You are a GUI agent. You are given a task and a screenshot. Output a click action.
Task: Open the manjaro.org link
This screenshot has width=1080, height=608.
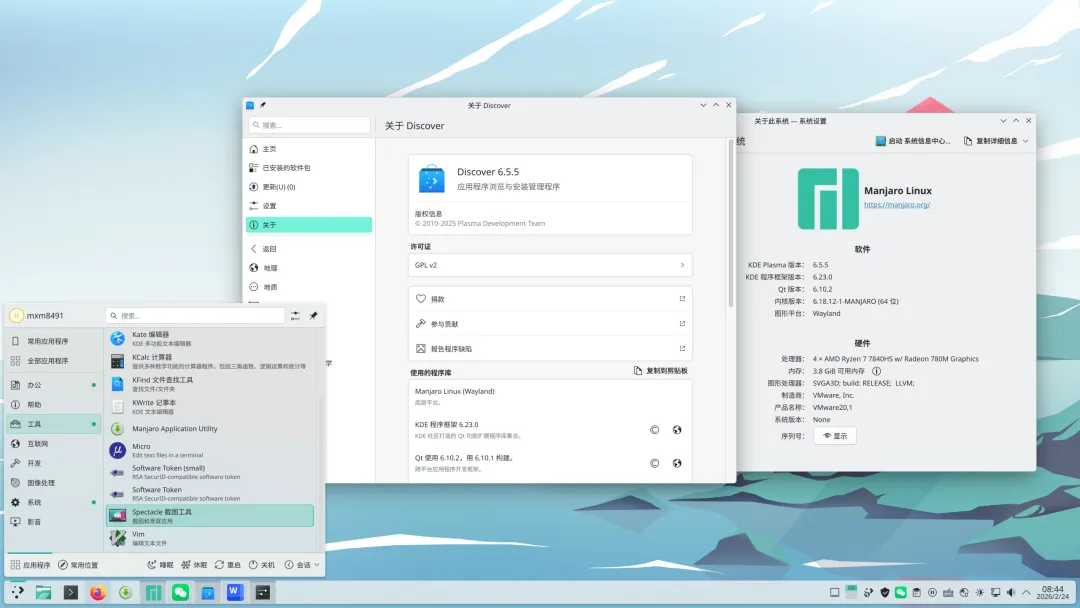point(897,205)
